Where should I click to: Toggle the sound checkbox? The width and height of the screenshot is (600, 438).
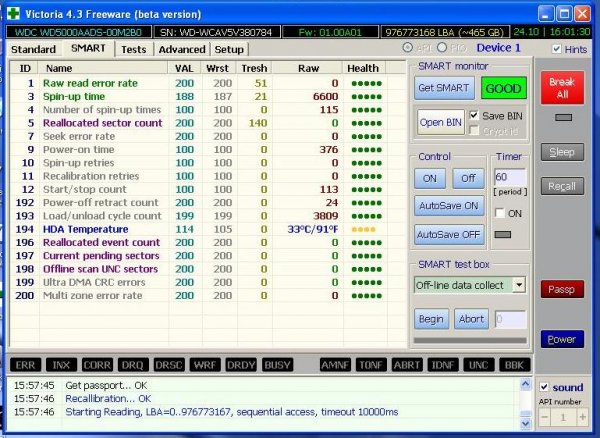click(x=544, y=387)
